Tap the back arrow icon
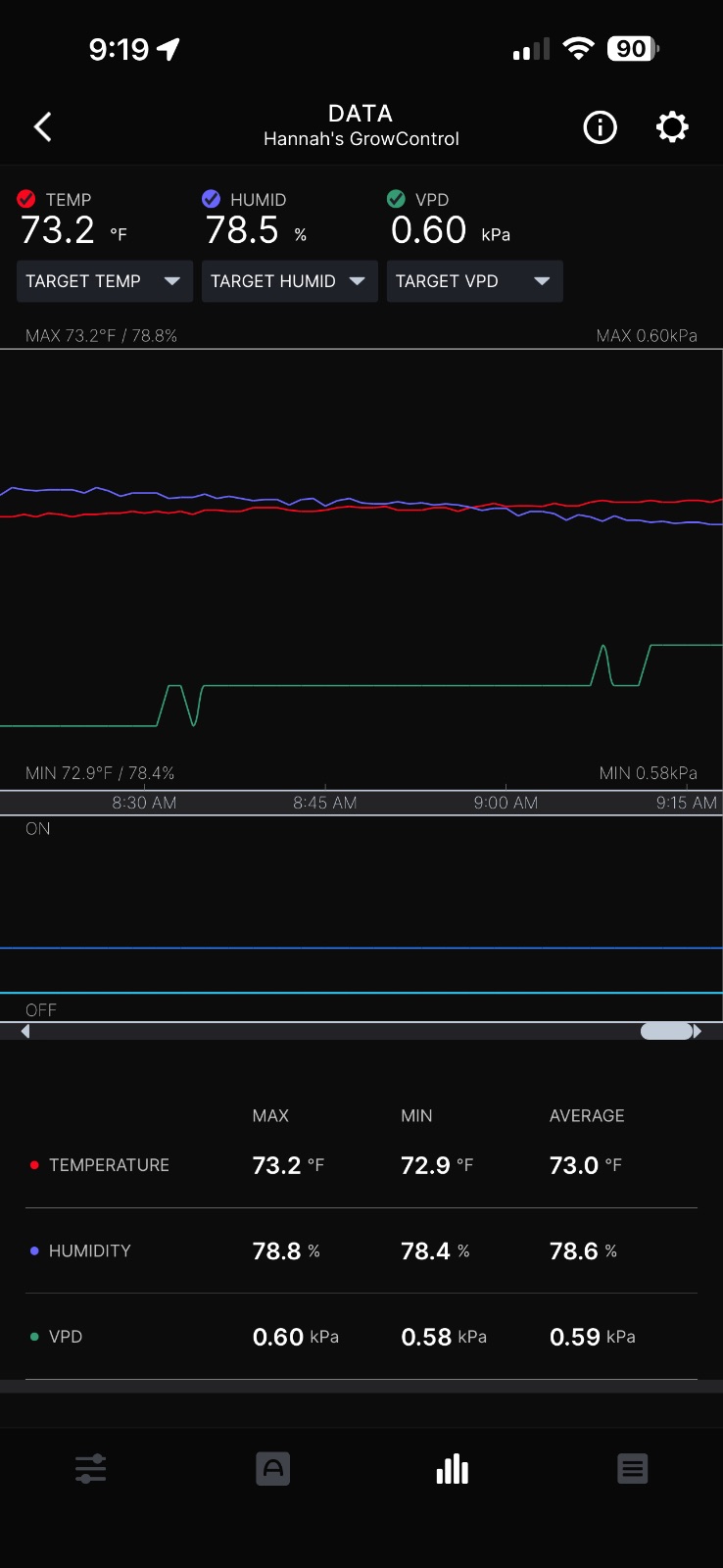 pos(42,126)
